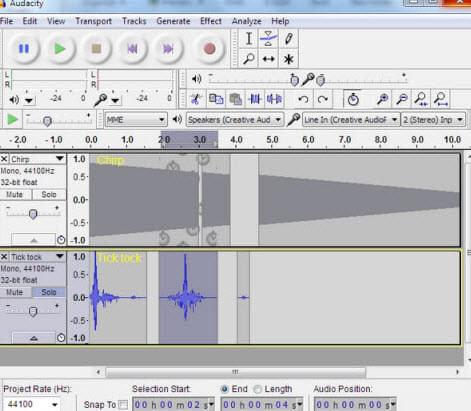
Task: Click the Fit Project zoom icon
Action: click(441, 99)
